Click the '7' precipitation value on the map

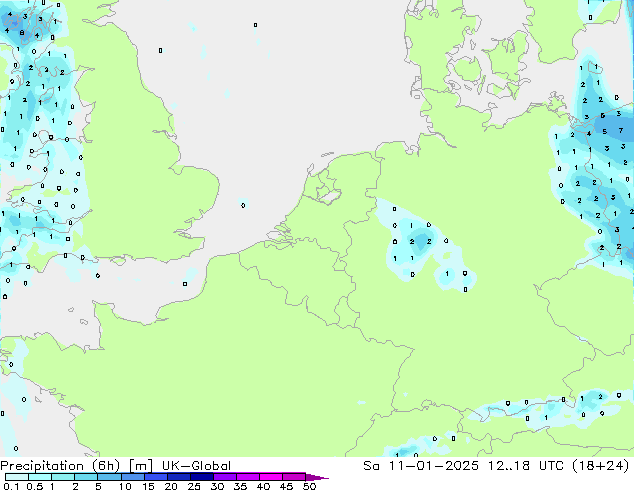[621, 131]
